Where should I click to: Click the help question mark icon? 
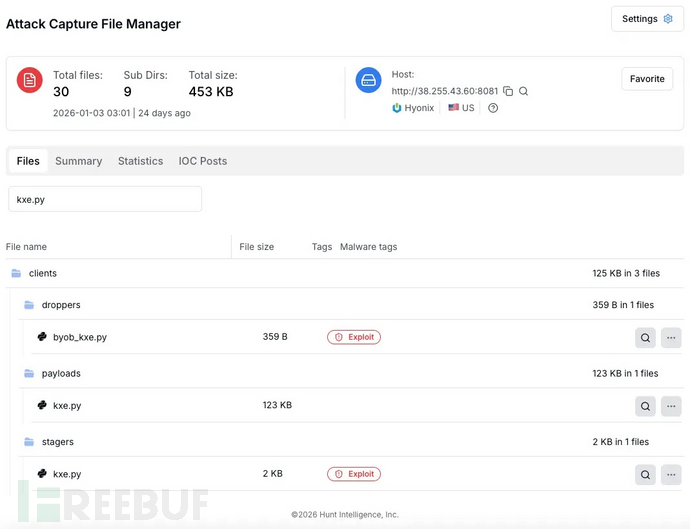(x=493, y=108)
